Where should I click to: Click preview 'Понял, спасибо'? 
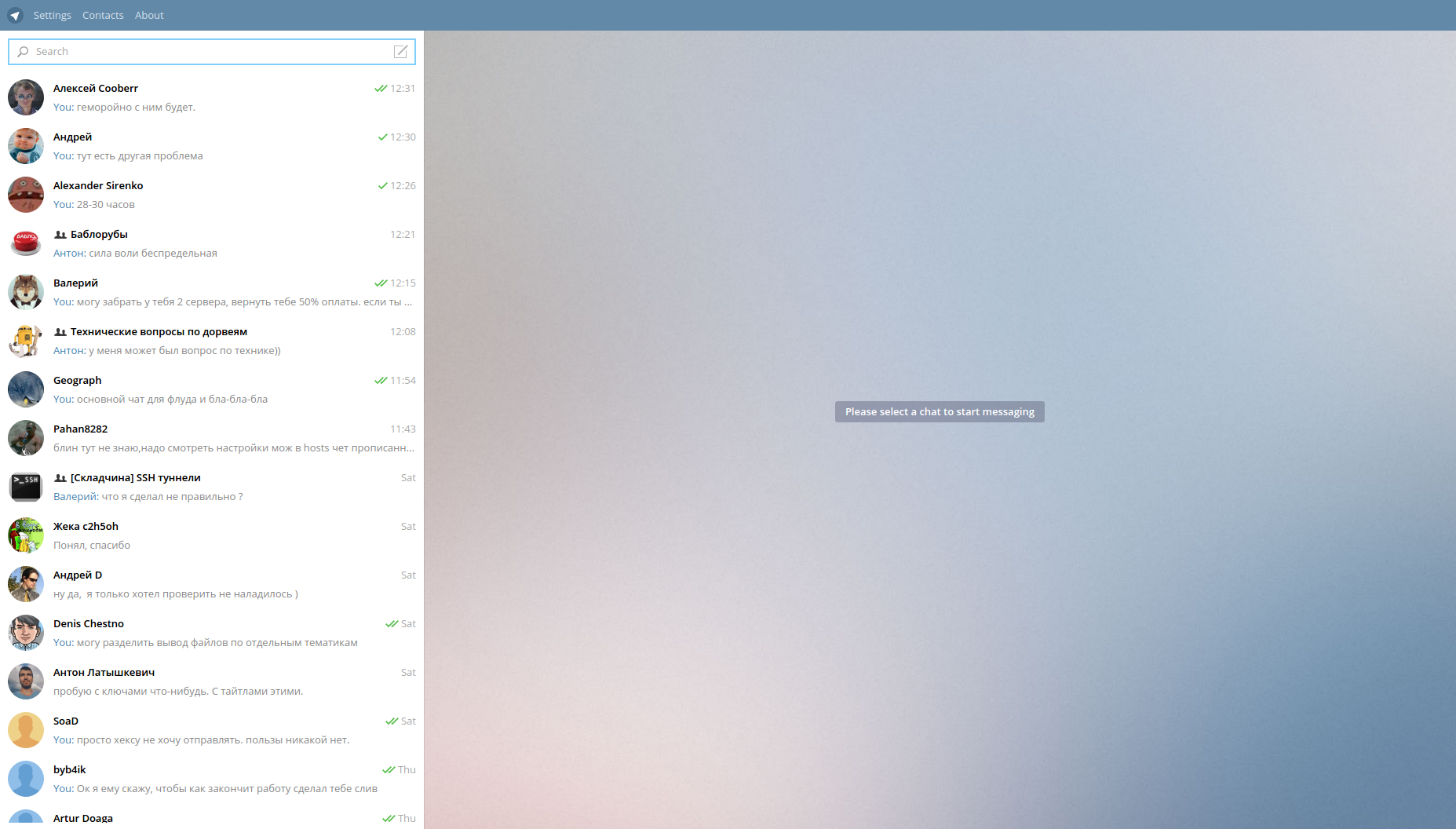coord(92,546)
